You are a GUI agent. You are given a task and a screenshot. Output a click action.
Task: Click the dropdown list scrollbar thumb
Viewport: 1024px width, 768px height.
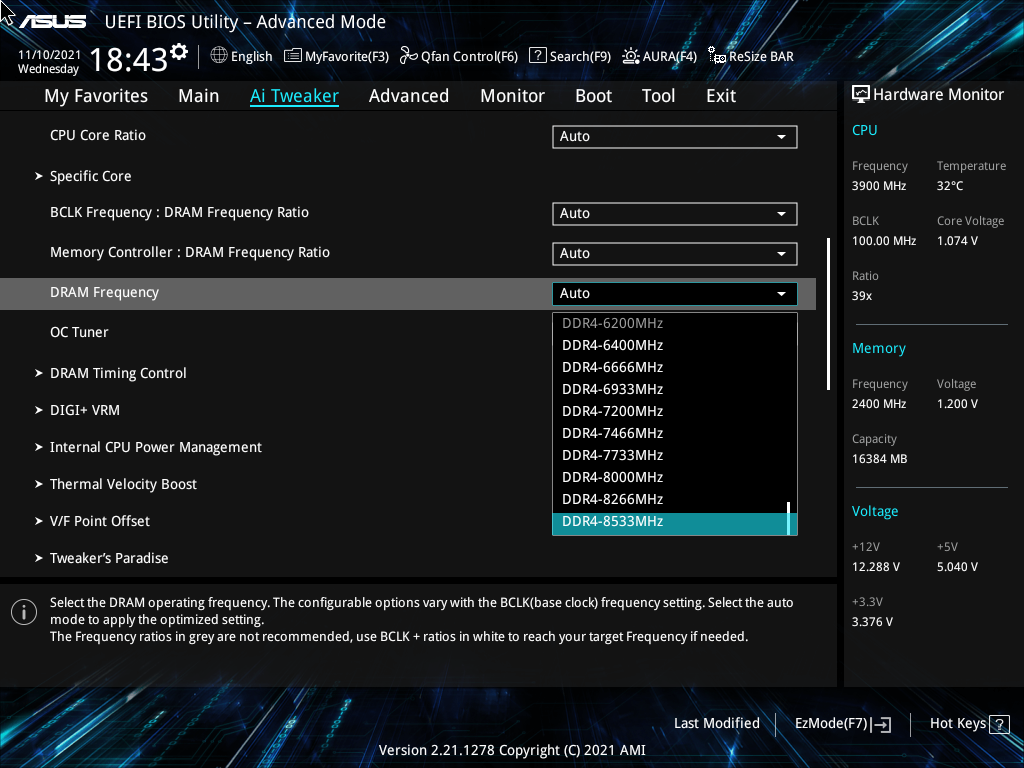pyautogui.click(x=789, y=519)
